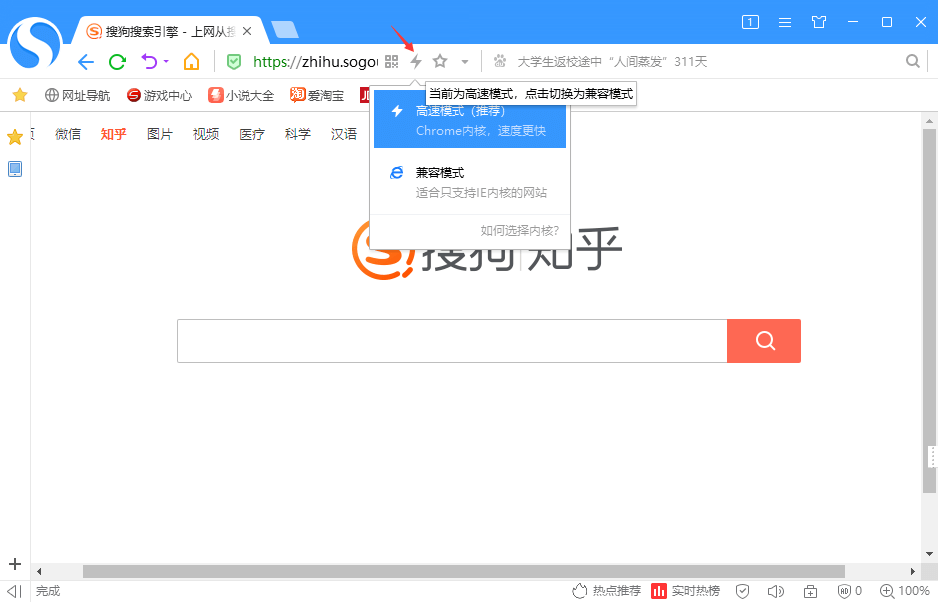Image resolution: width=938 pixels, height=602 pixels.
Task: Bookmark this page via the star icon
Action: coord(440,61)
